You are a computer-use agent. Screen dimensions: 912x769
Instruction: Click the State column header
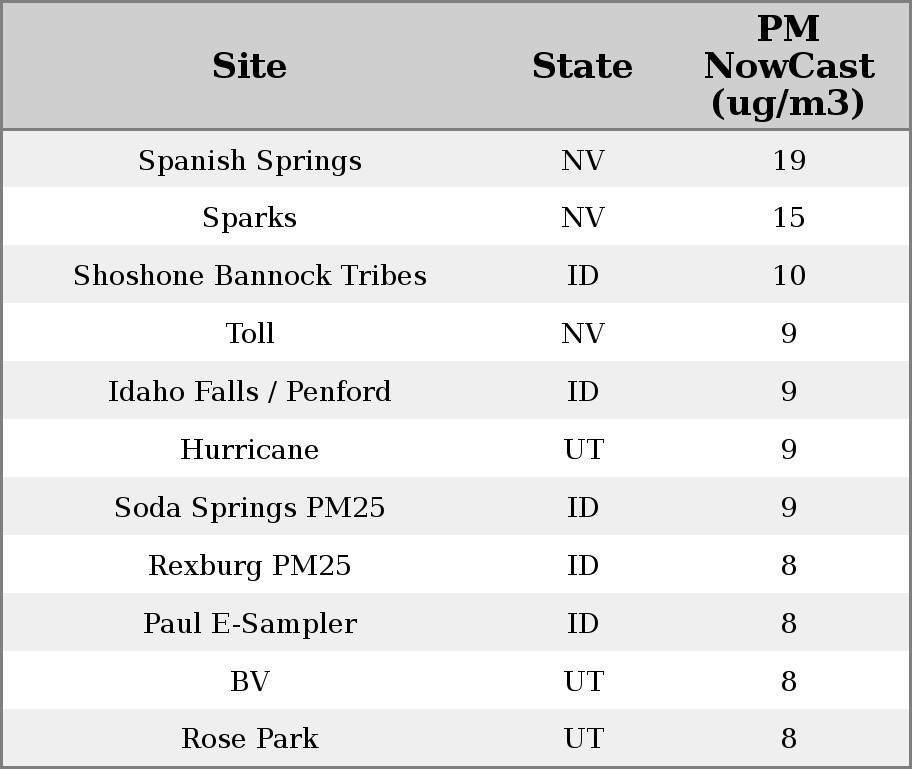point(582,67)
